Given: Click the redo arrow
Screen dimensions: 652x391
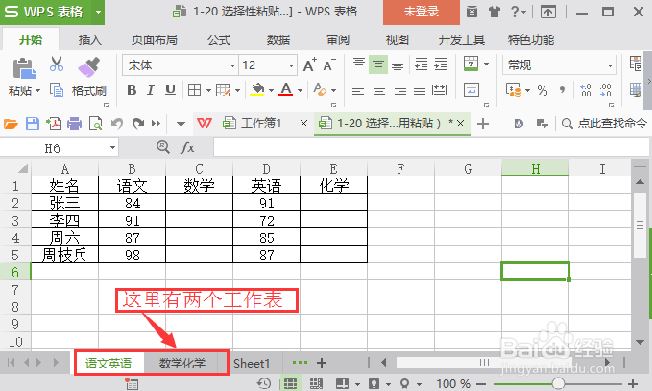Looking at the screenshot, I should click(138, 124).
